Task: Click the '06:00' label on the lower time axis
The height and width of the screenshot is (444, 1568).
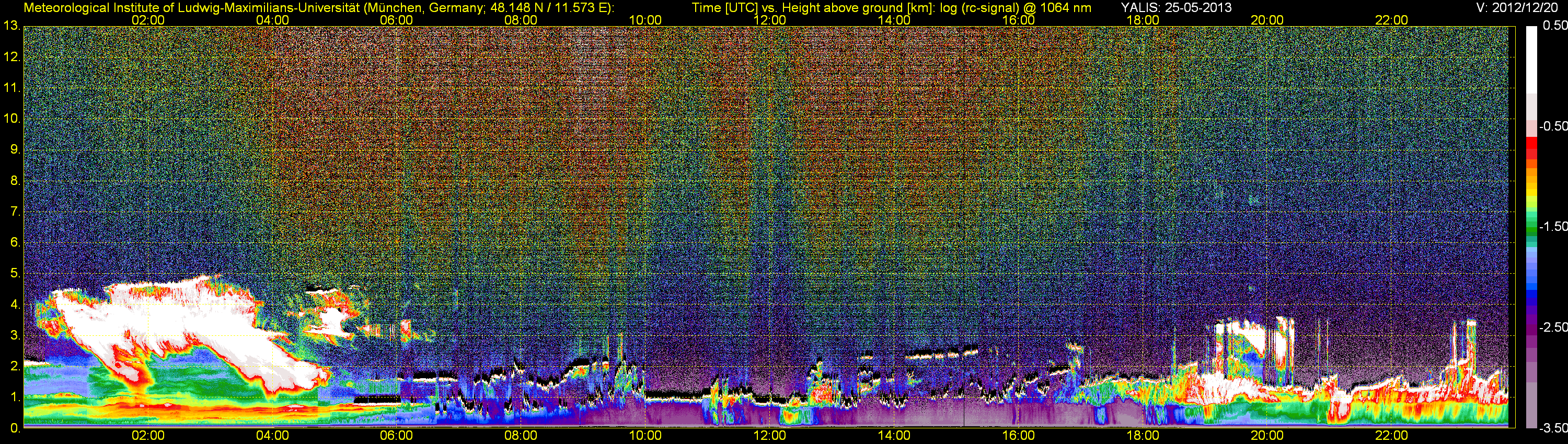Action: point(396,436)
